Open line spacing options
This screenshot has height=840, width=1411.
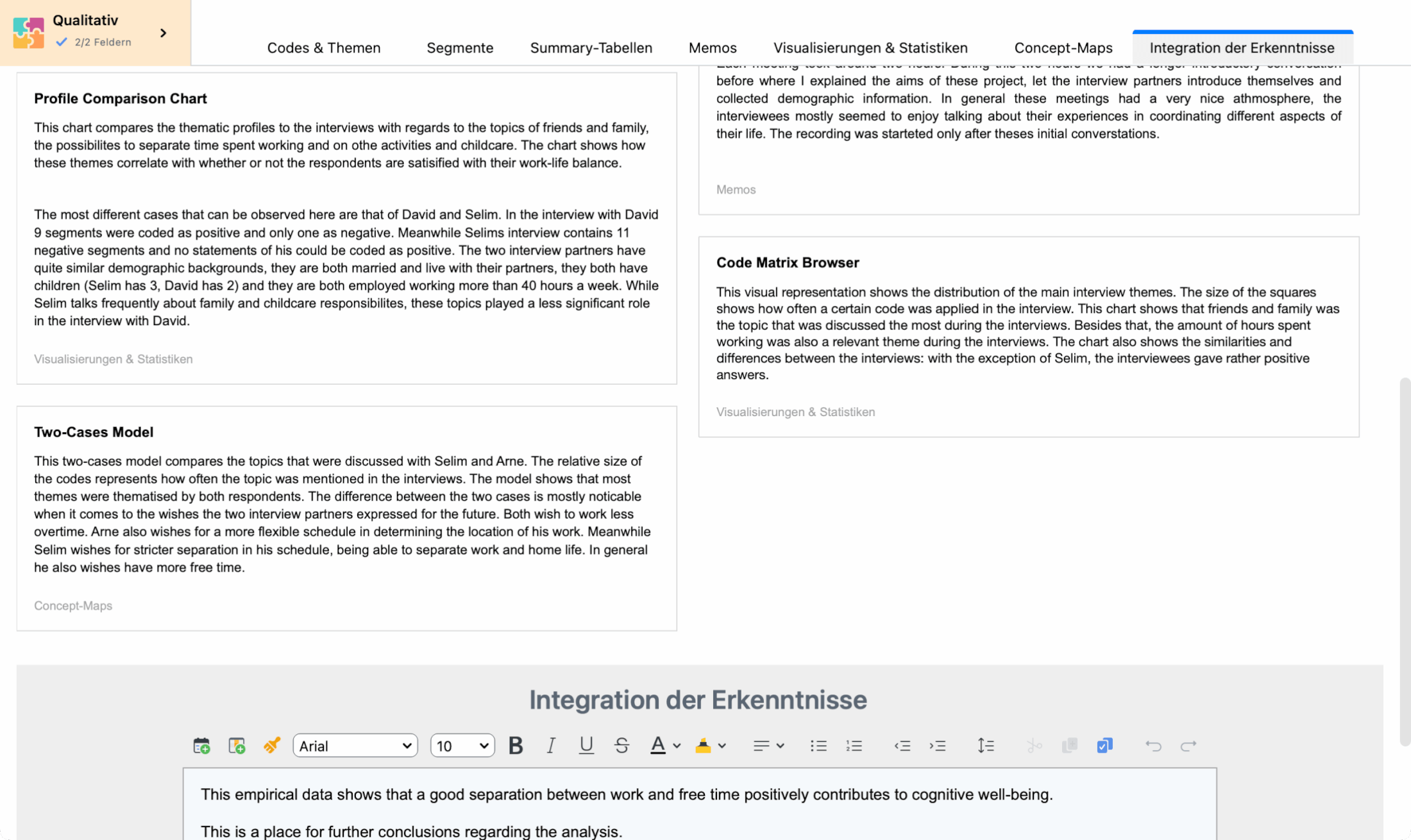click(x=986, y=746)
